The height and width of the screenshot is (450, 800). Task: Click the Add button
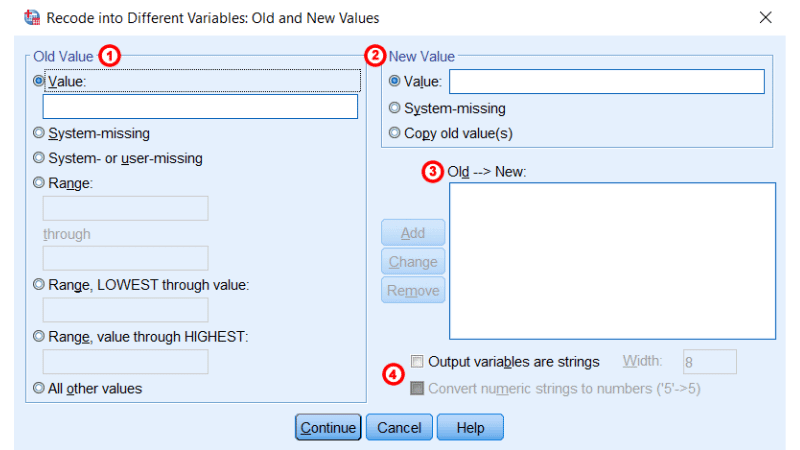point(413,233)
